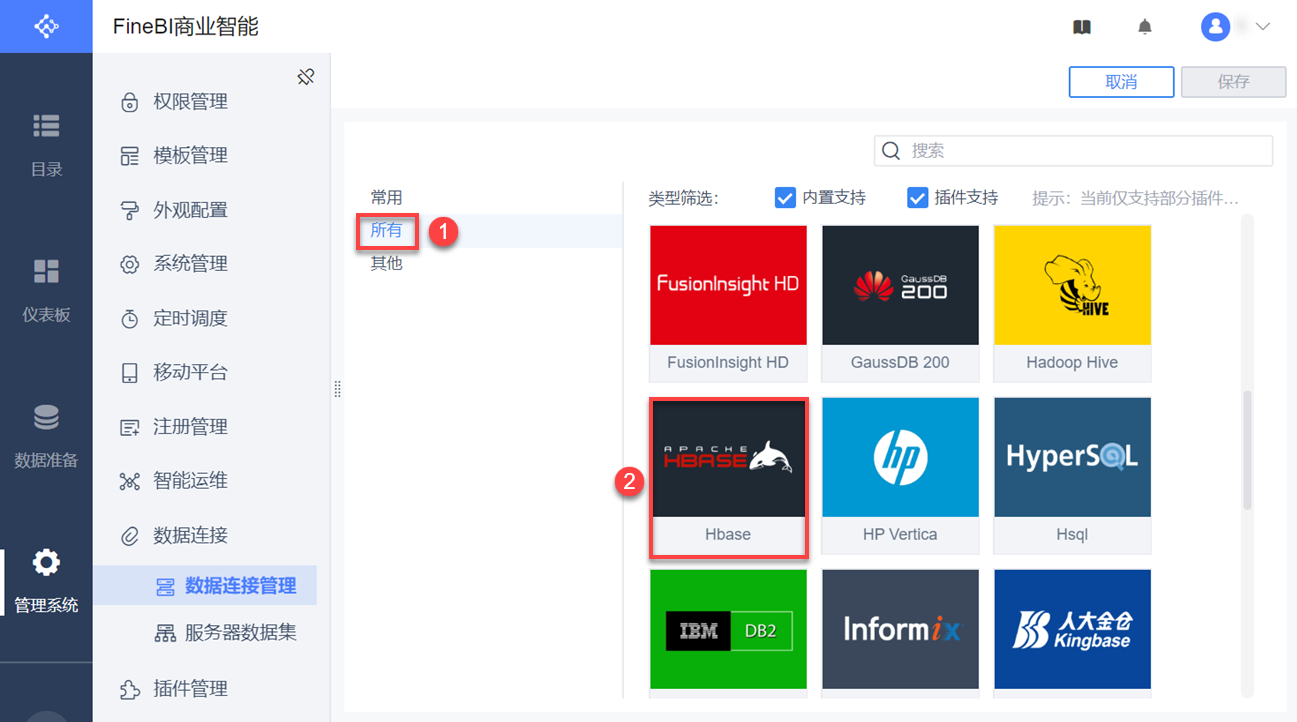Image resolution: width=1297 pixels, height=722 pixels.
Task: Switch to the 其他 category tab
Action: 387,263
